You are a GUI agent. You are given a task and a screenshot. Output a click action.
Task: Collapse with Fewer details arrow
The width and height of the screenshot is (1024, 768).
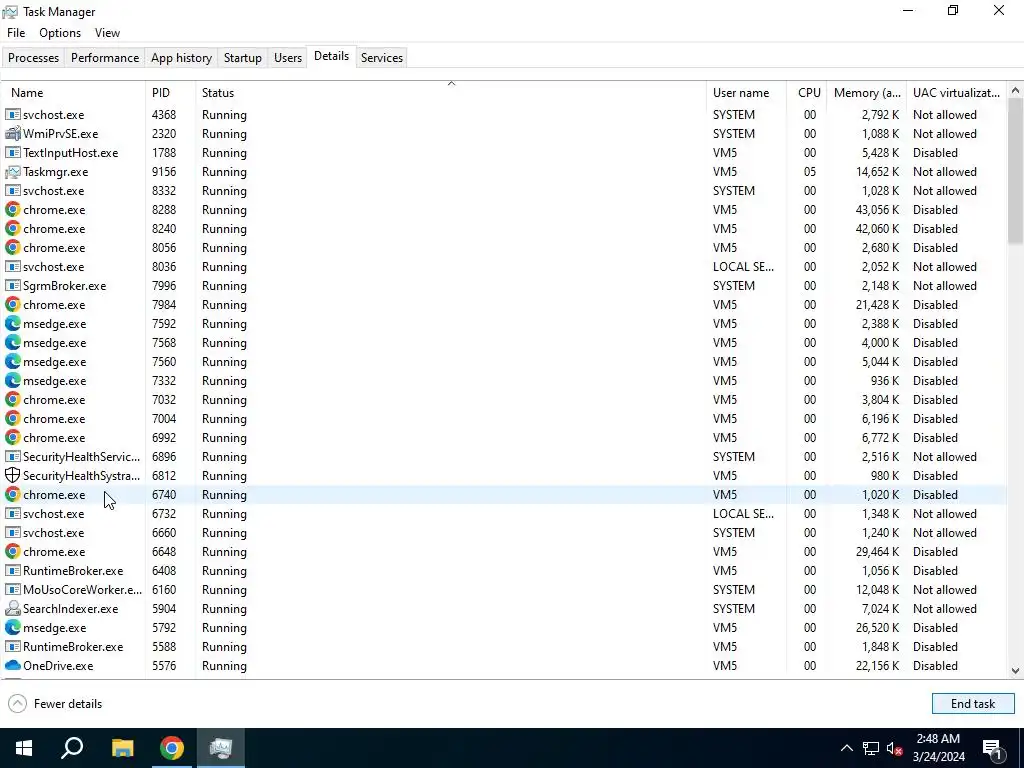point(18,703)
